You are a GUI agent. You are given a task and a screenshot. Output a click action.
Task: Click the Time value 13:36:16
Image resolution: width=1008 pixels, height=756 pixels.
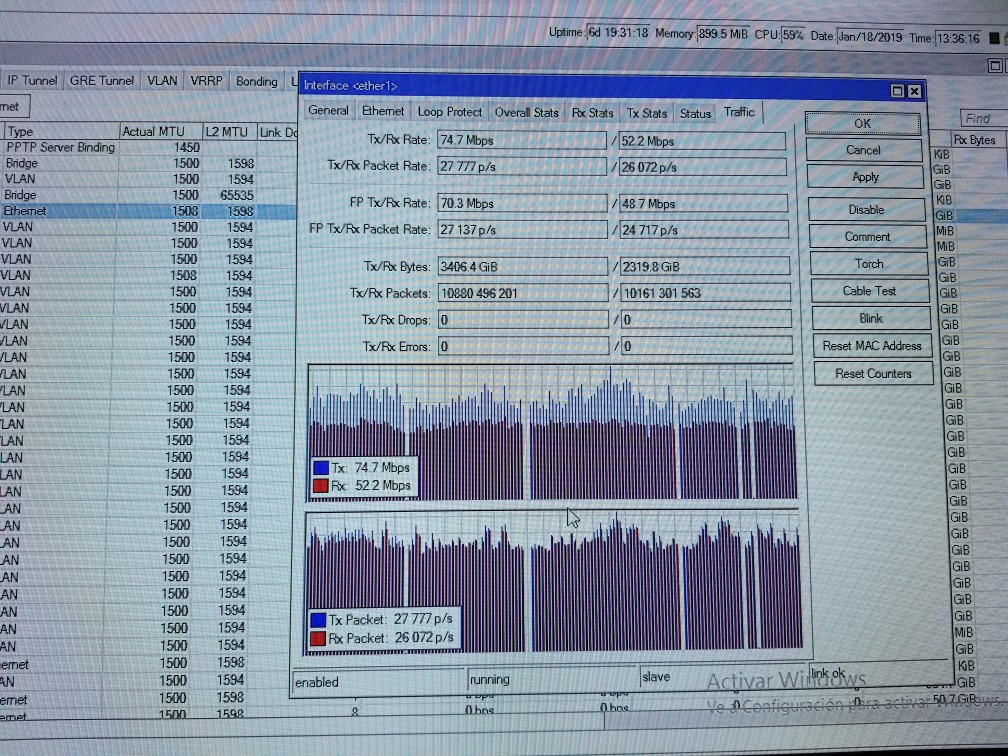click(958, 39)
